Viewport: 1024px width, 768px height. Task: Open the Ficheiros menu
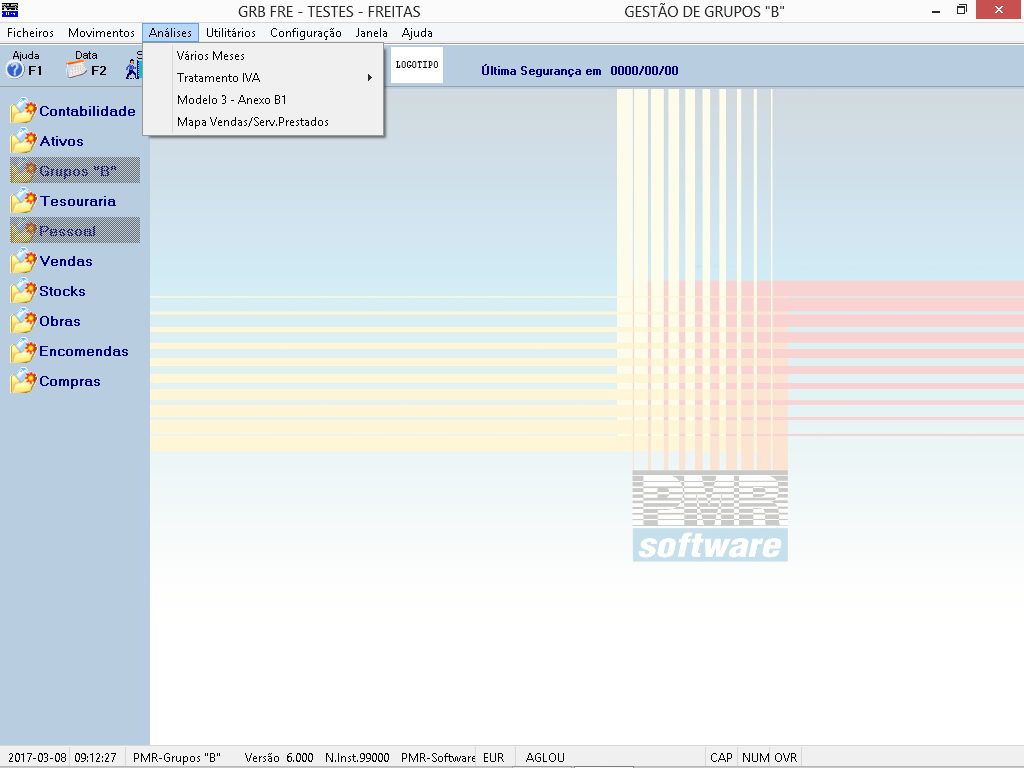coord(30,33)
